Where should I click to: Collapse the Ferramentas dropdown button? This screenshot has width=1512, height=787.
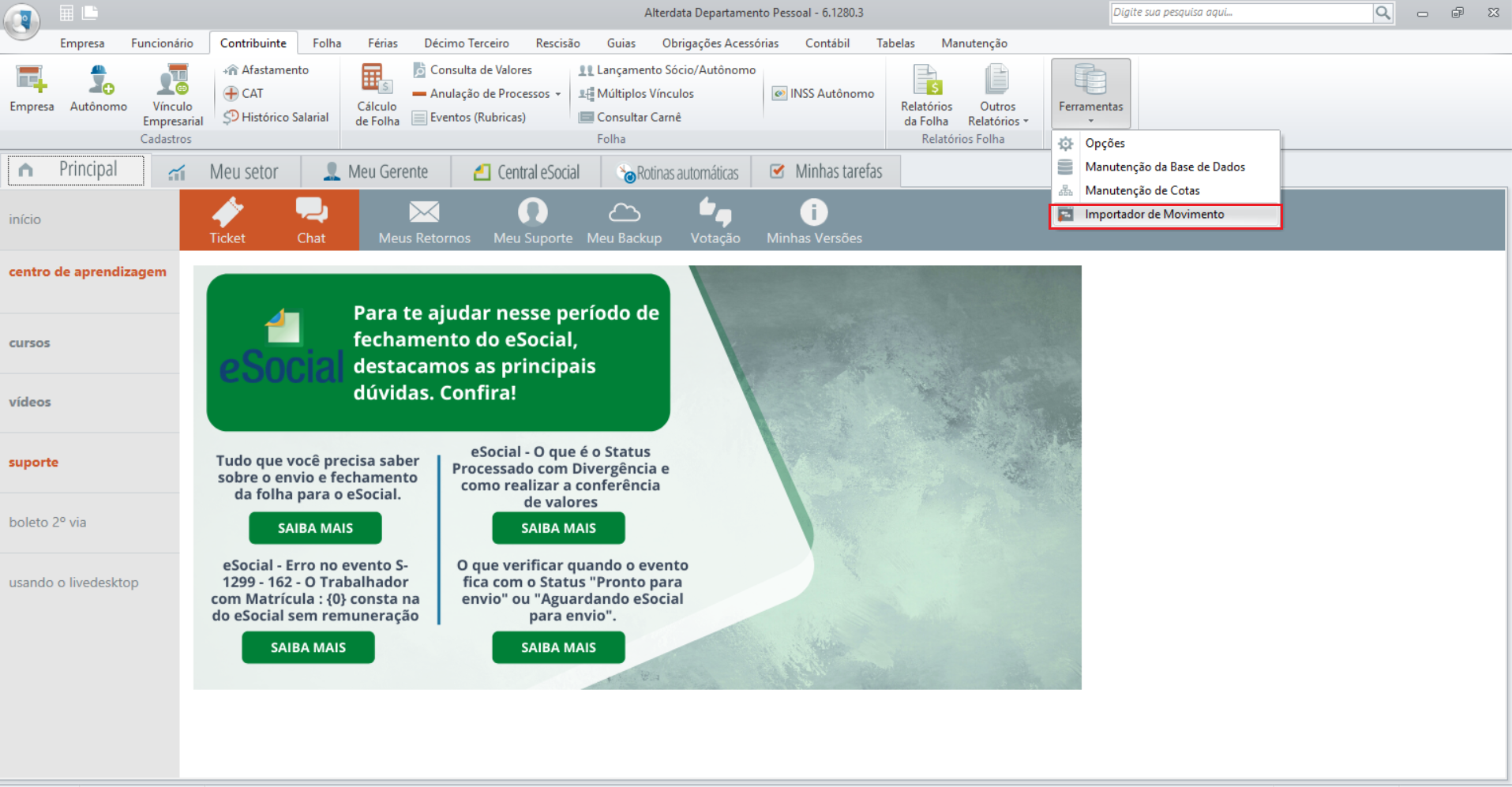[1090, 93]
